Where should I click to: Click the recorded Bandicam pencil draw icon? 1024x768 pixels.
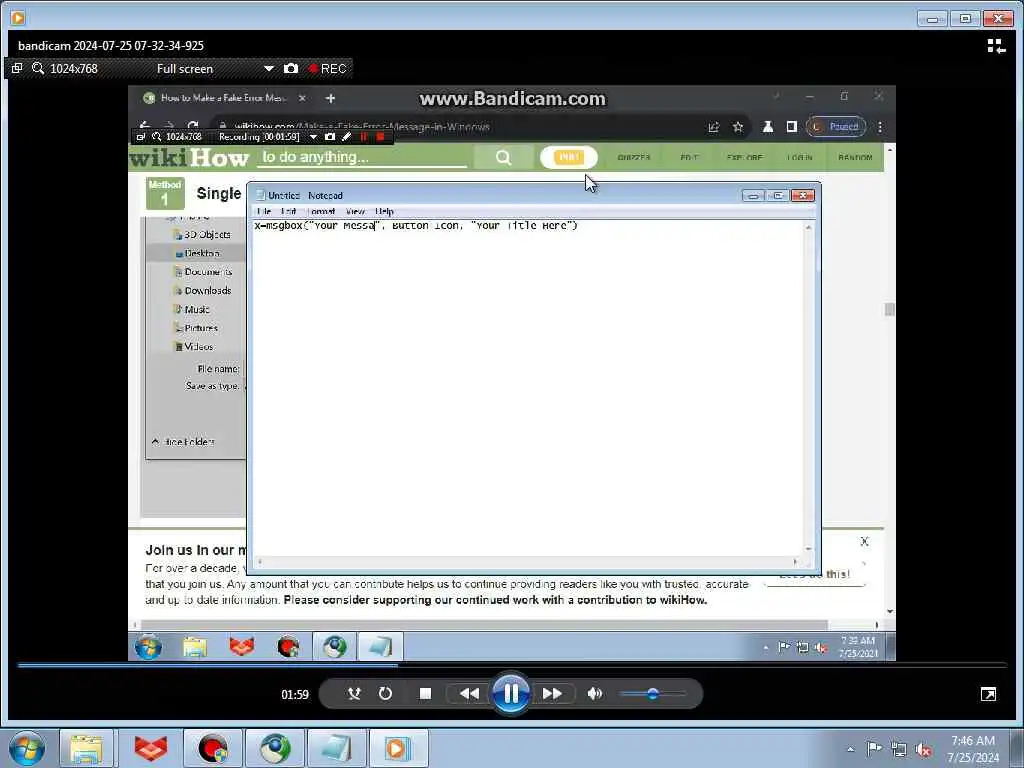pyautogui.click(x=346, y=136)
